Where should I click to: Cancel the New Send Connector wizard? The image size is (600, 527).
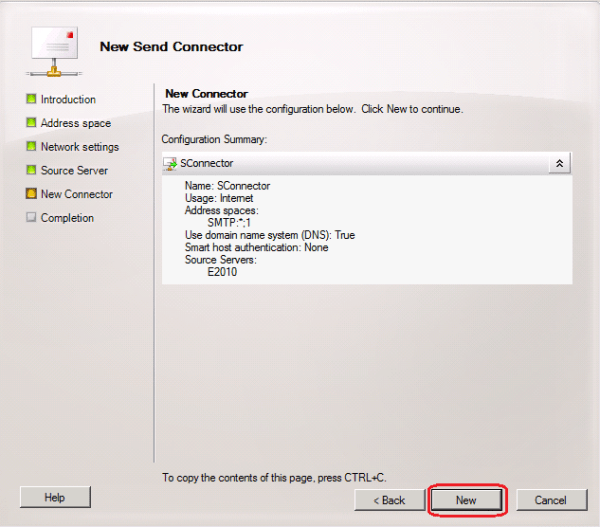550,499
